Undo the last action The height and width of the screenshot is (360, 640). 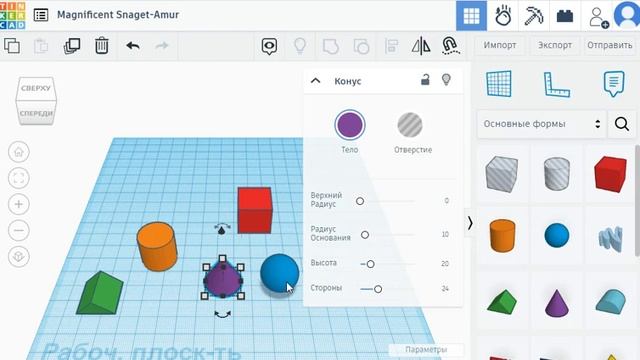(133, 46)
